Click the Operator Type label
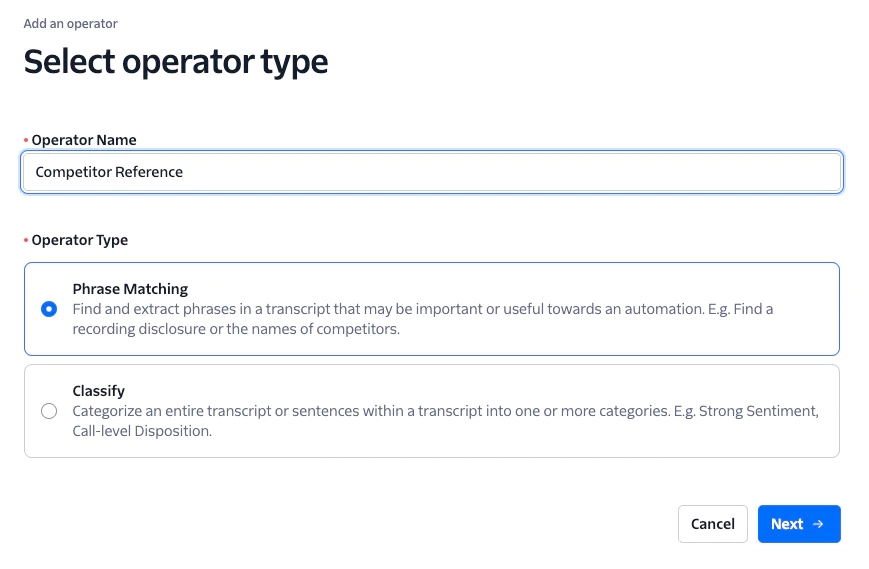 pos(80,240)
